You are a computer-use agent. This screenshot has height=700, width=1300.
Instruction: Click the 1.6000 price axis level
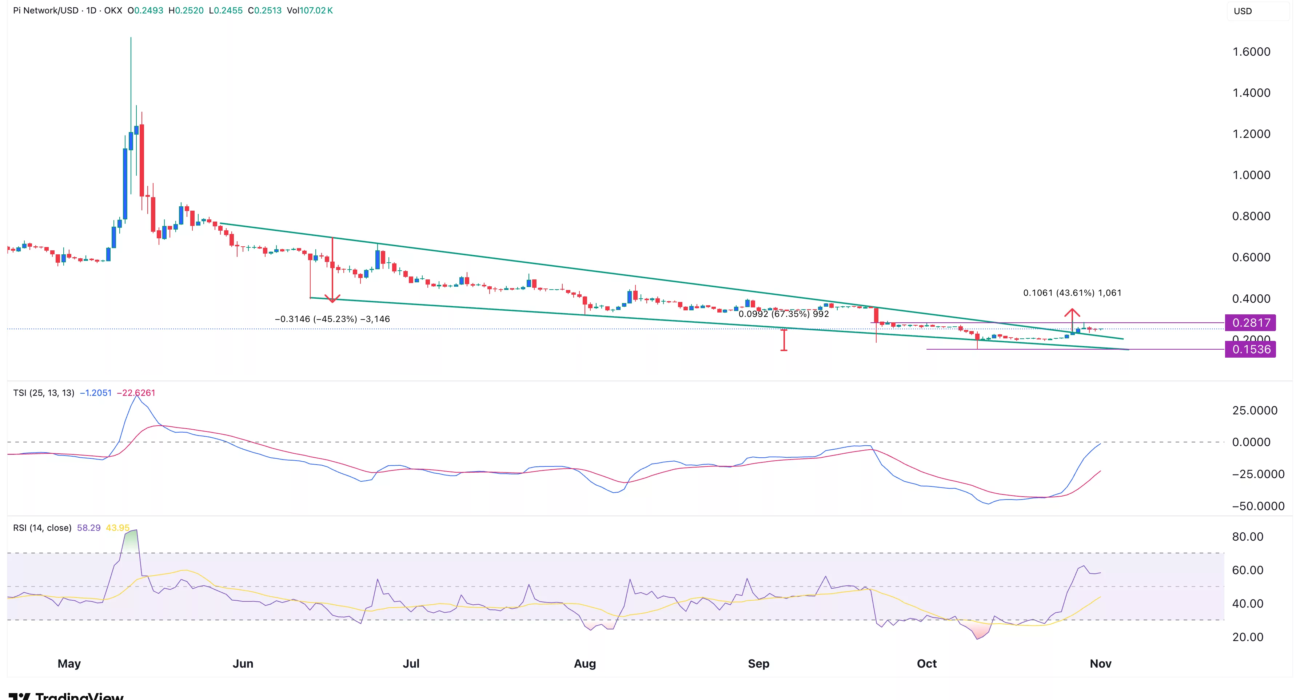pos(1250,52)
